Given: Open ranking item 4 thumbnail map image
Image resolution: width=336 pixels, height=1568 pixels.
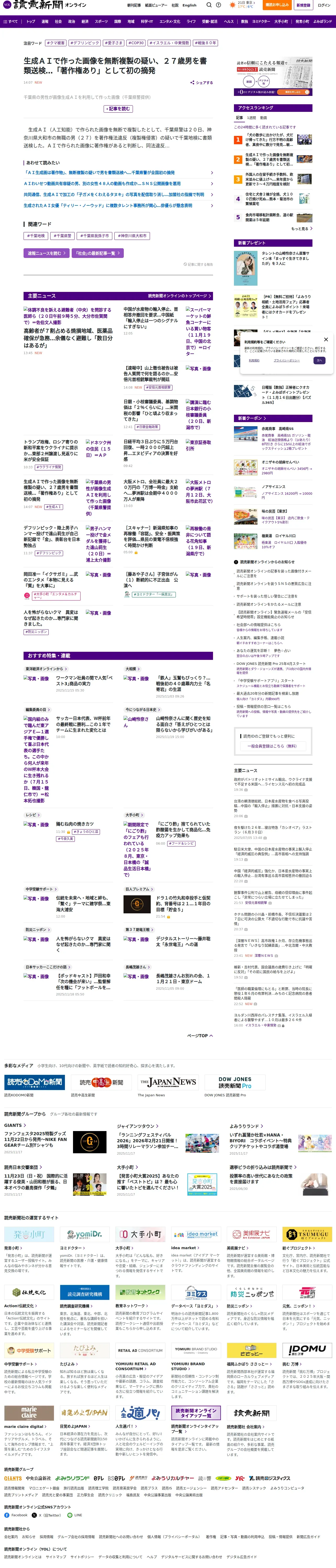Looking at the screenshot, I should pos(304,198).
